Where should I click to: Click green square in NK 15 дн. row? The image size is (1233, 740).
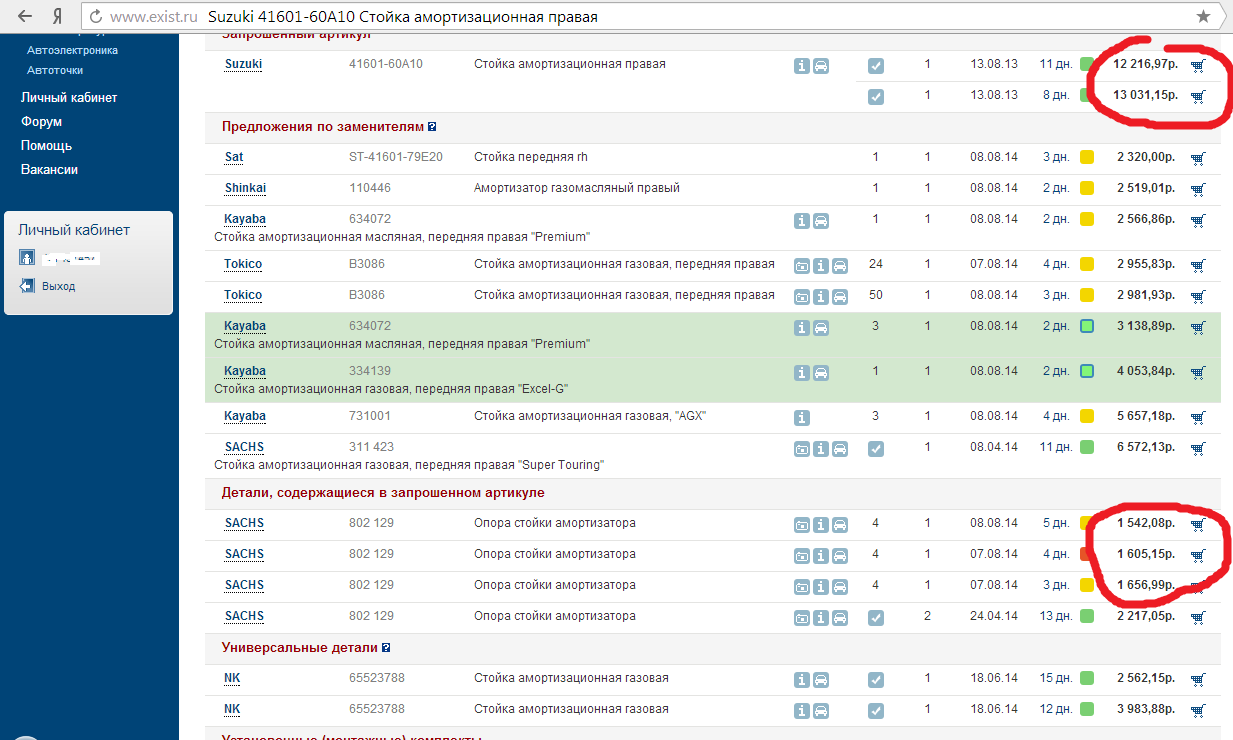coord(1087,679)
